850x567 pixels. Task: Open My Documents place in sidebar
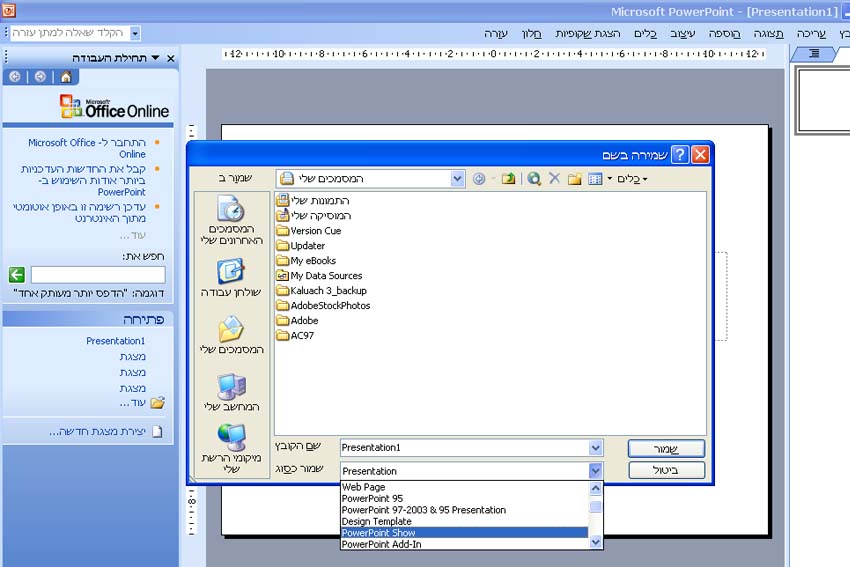tap(231, 335)
